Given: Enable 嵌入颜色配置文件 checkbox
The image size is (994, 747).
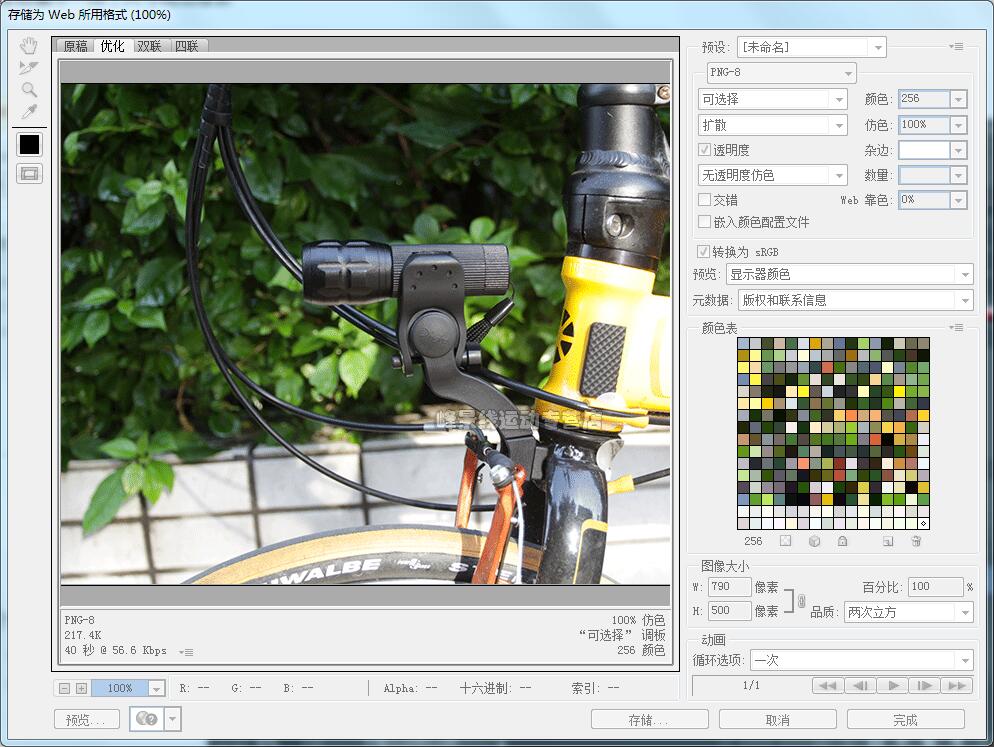Looking at the screenshot, I should point(705,222).
